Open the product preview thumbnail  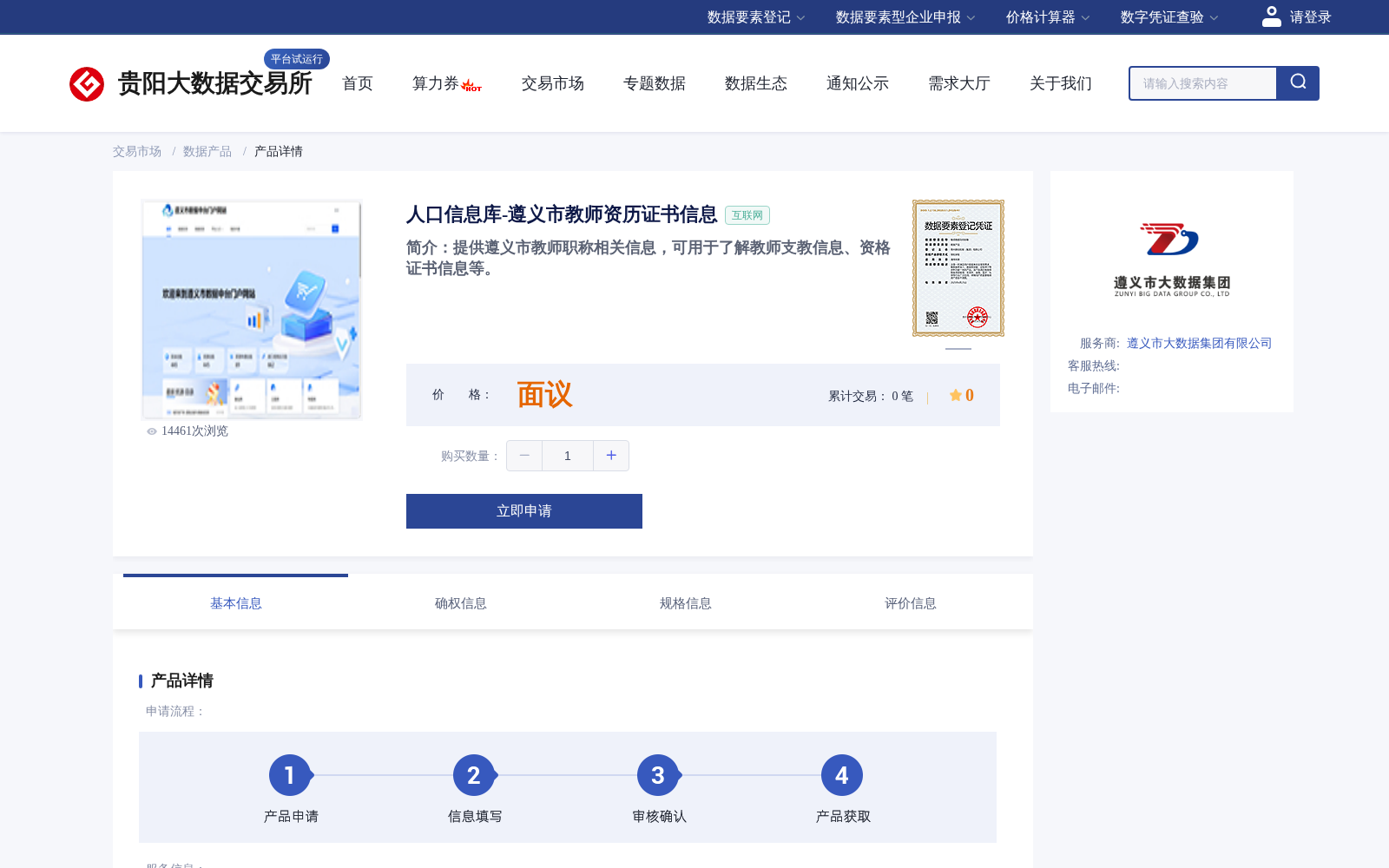[x=252, y=310]
